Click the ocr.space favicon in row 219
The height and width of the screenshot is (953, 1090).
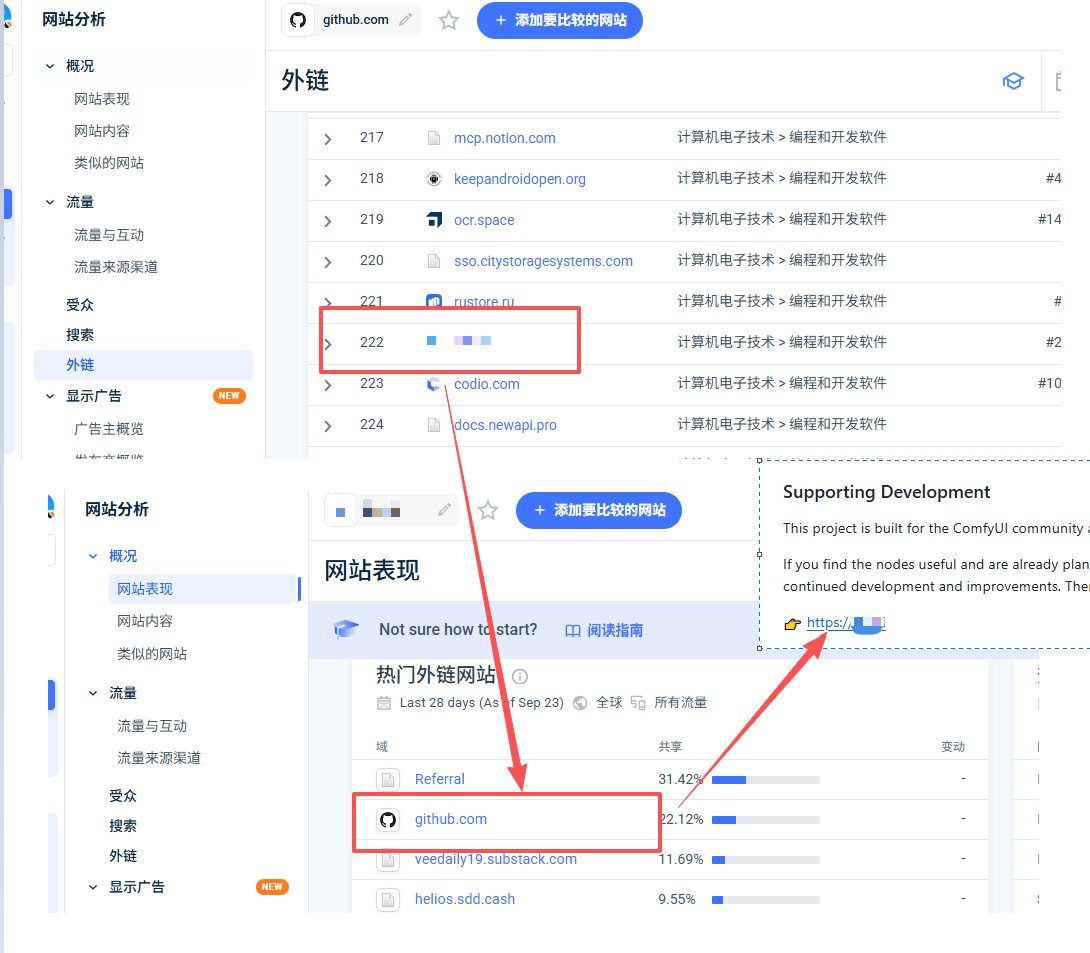click(x=434, y=220)
